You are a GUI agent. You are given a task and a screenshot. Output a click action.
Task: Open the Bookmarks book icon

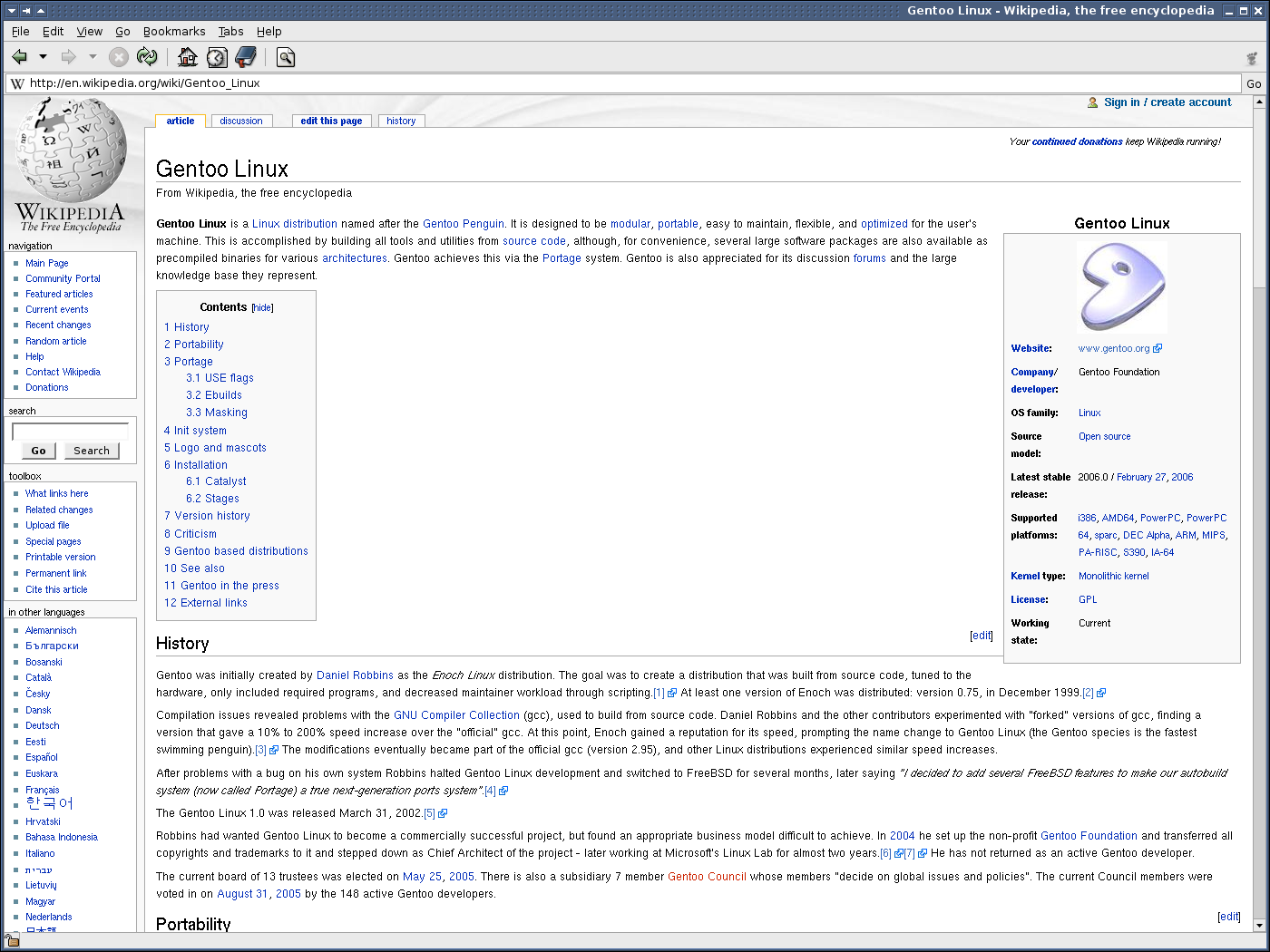coord(246,57)
